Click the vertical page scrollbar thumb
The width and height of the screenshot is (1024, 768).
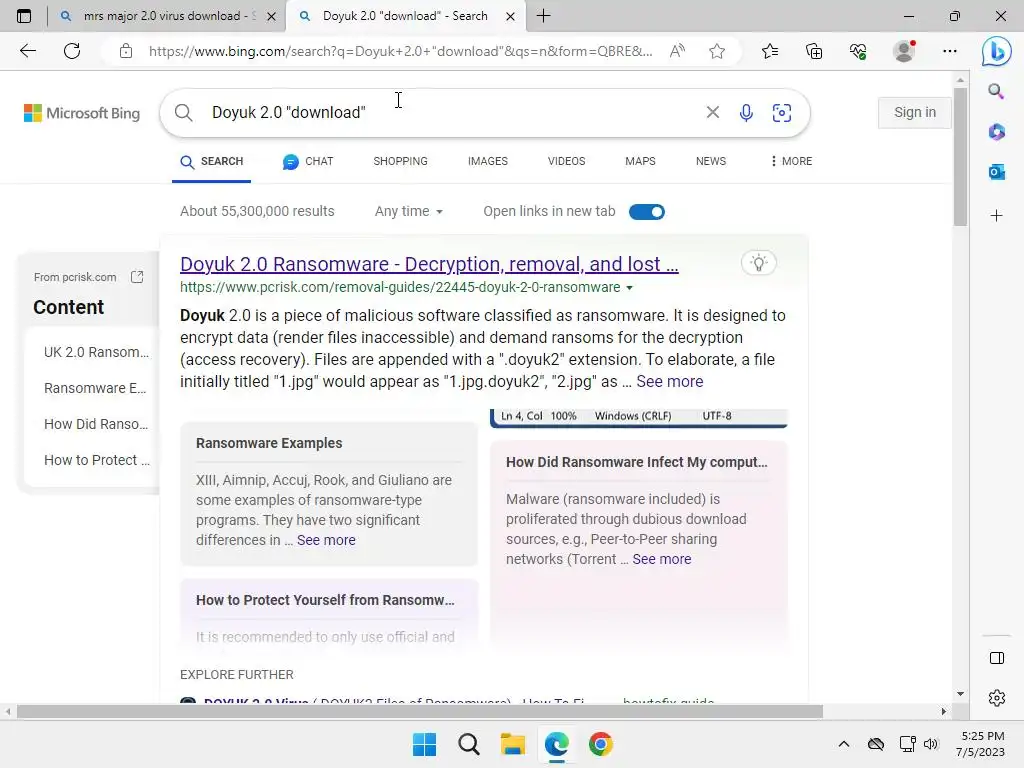tap(959, 157)
